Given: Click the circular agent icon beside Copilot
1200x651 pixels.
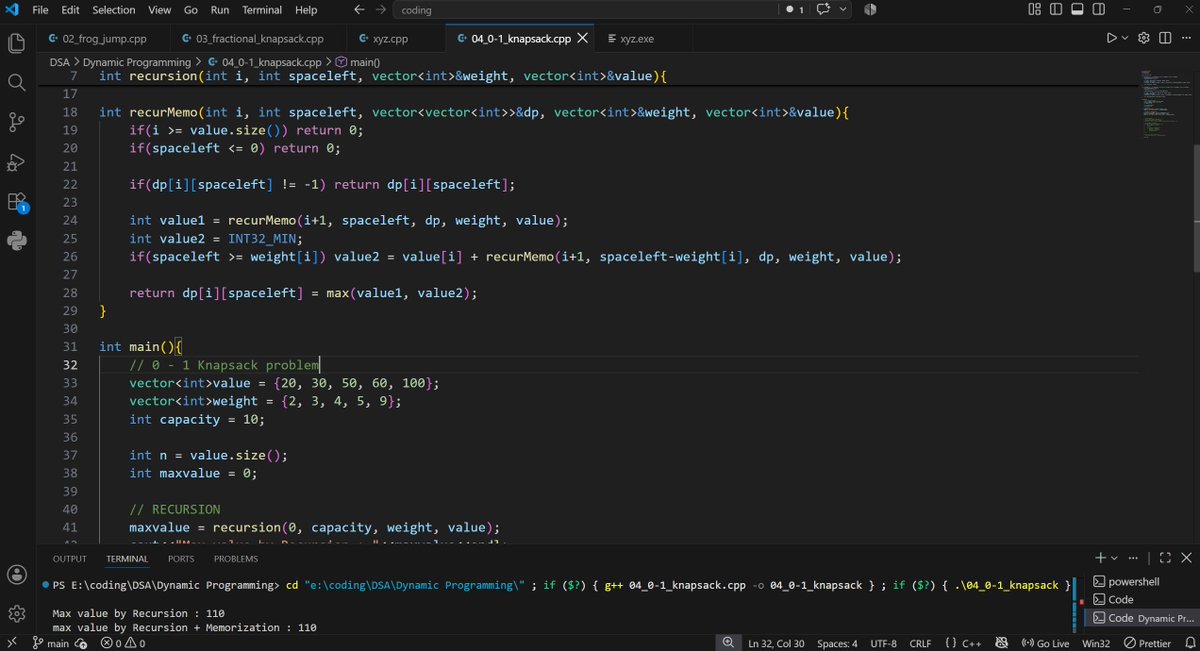Looking at the screenshot, I should pyautogui.click(x=870, y=10).
